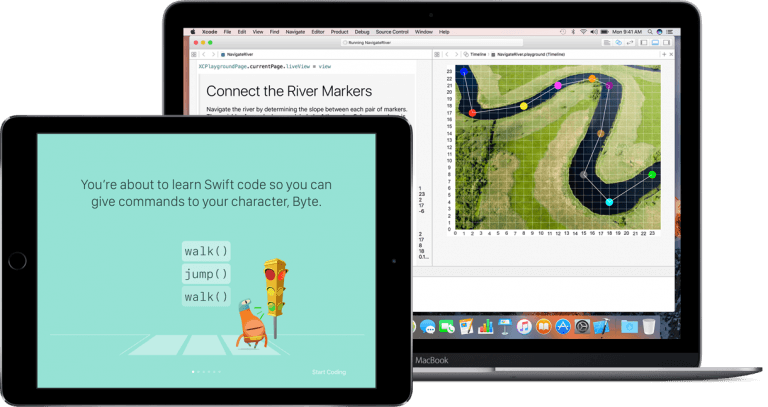Click the Product menu
Viewport: 768px width, 407px height.
339,32
